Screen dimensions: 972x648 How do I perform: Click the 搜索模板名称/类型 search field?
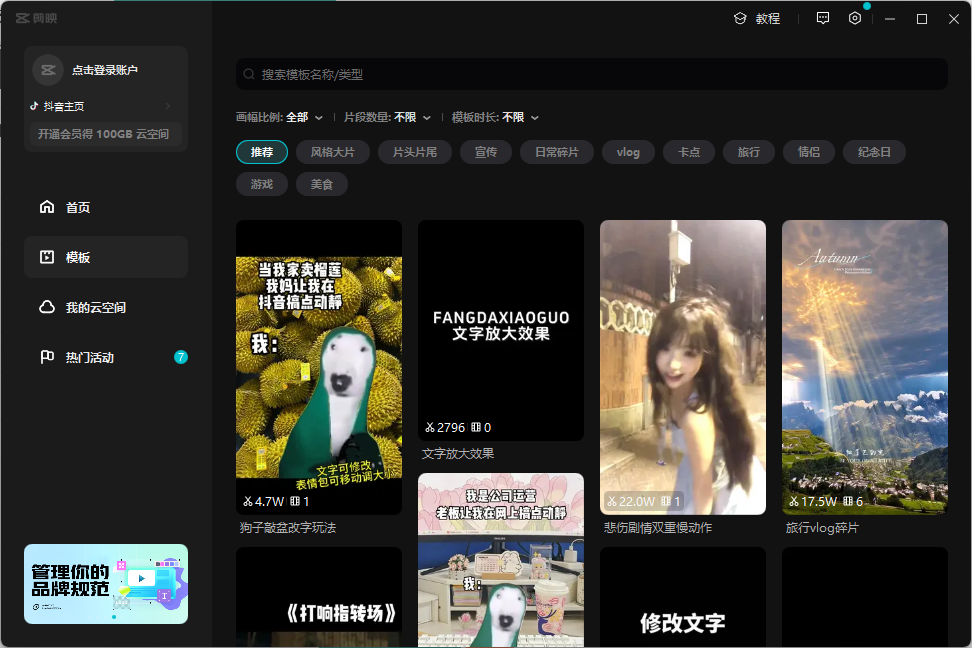coord(592,74)
